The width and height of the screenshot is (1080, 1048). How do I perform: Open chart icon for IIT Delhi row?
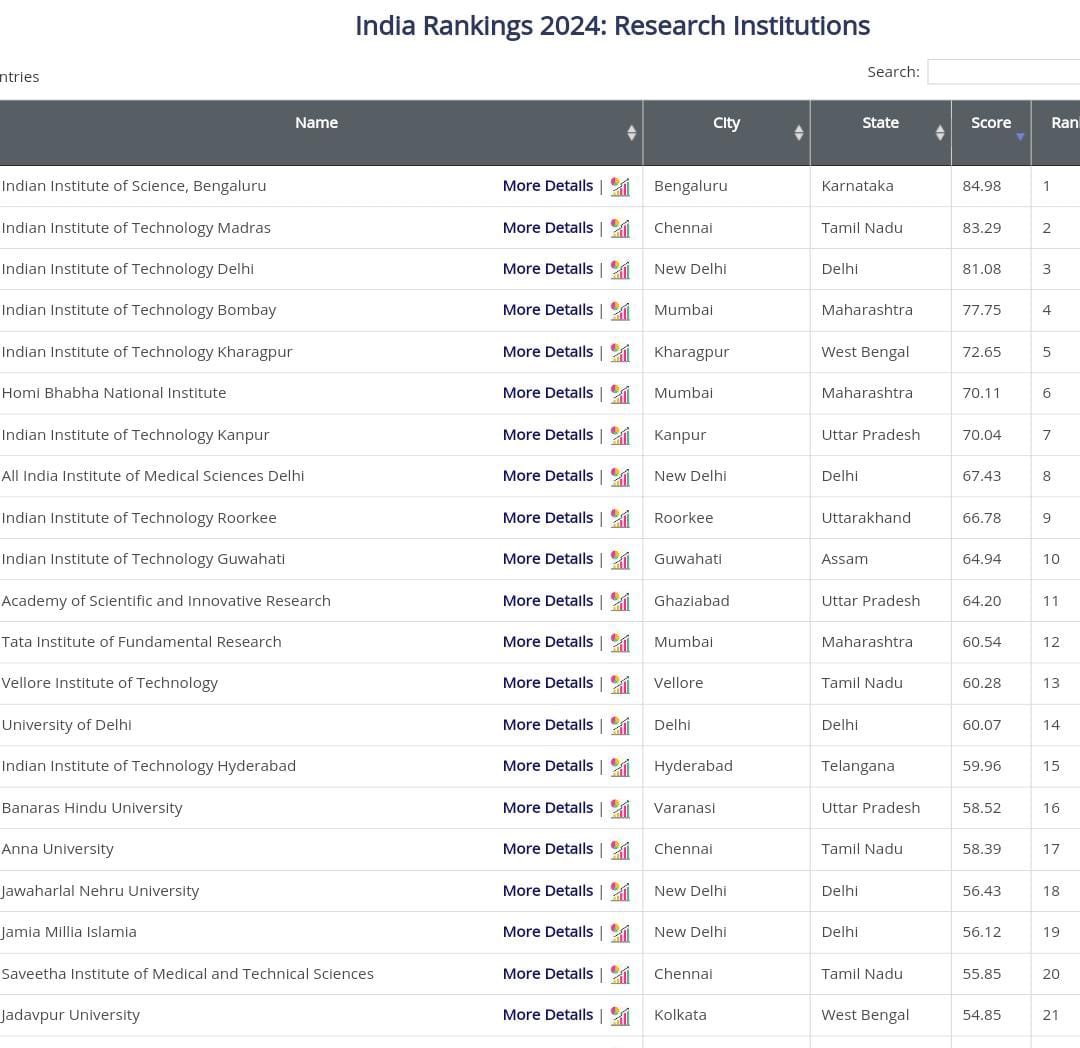point(620,269)
